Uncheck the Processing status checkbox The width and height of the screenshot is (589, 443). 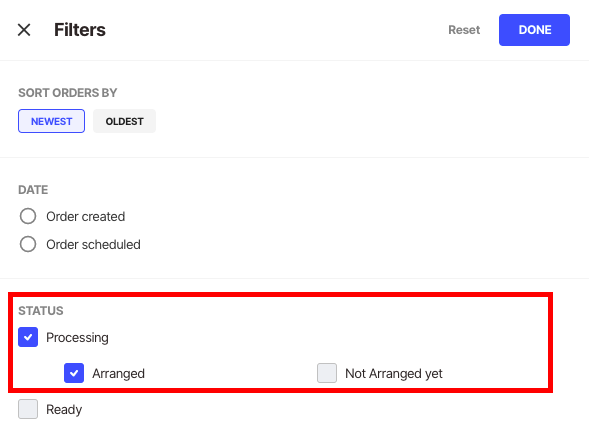[x=28, y=337]
